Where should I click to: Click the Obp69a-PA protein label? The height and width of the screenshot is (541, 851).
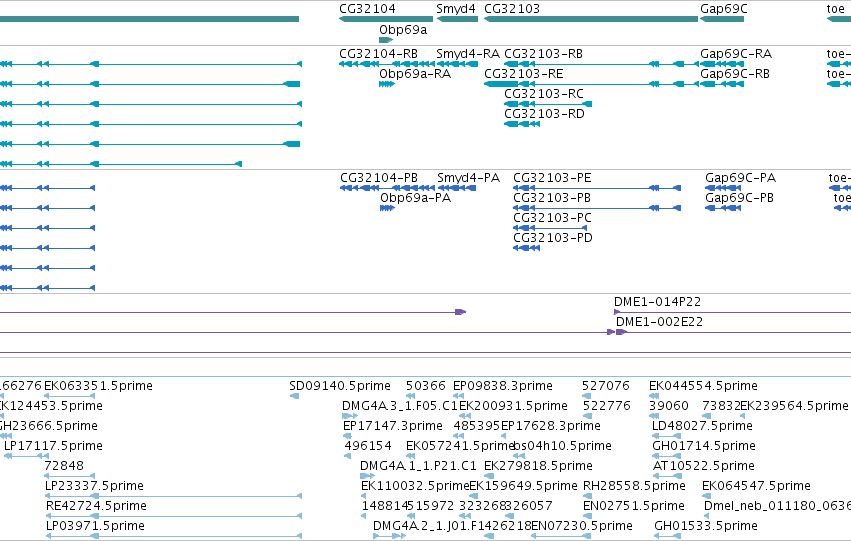pos(415,198)
